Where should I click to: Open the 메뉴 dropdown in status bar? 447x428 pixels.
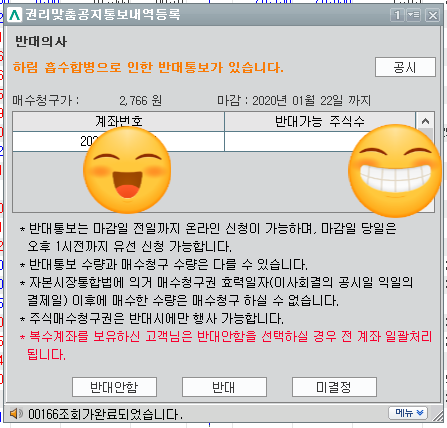[408, 413]
